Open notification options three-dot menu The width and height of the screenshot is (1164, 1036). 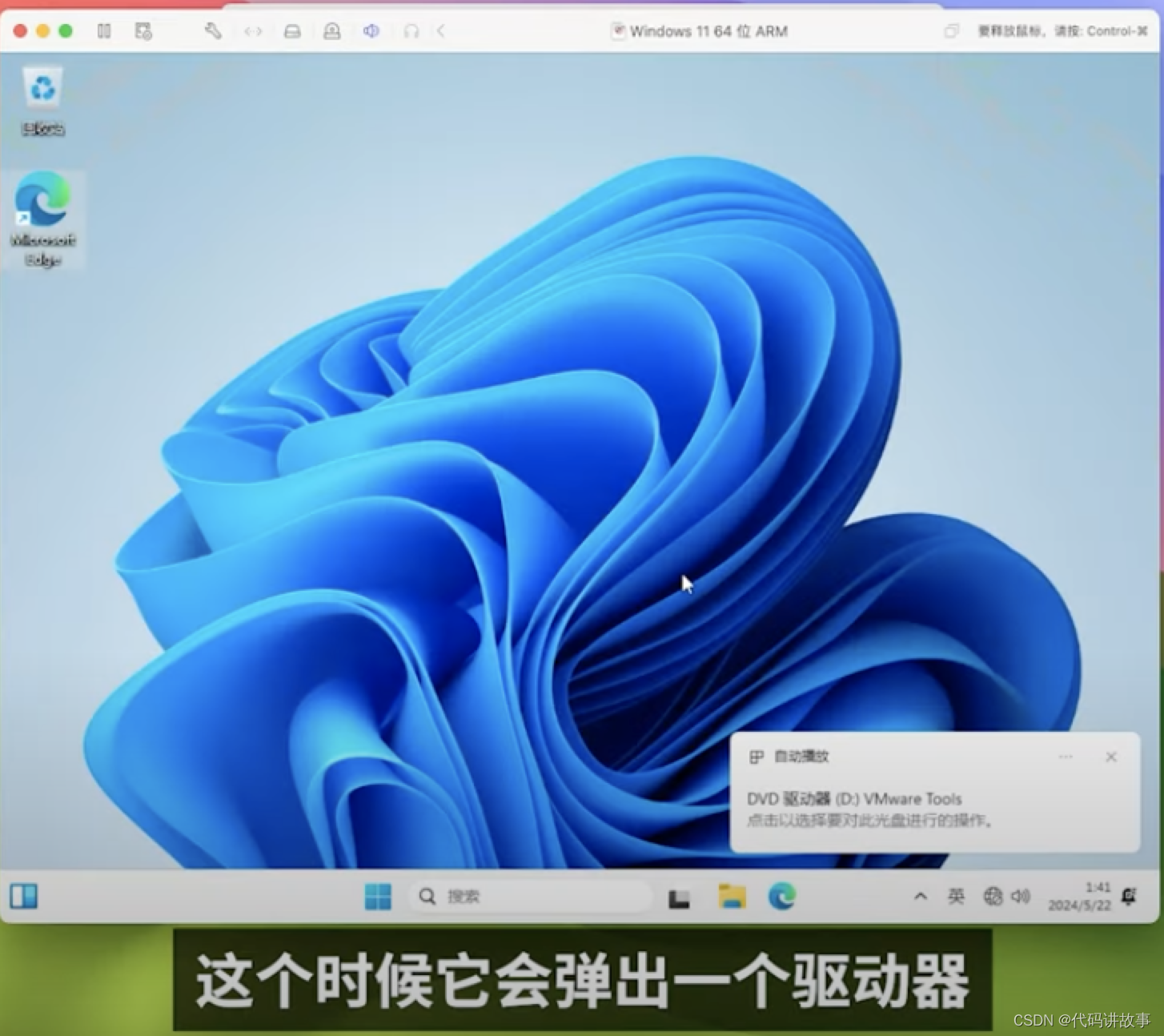click(x=1066, y=757)
